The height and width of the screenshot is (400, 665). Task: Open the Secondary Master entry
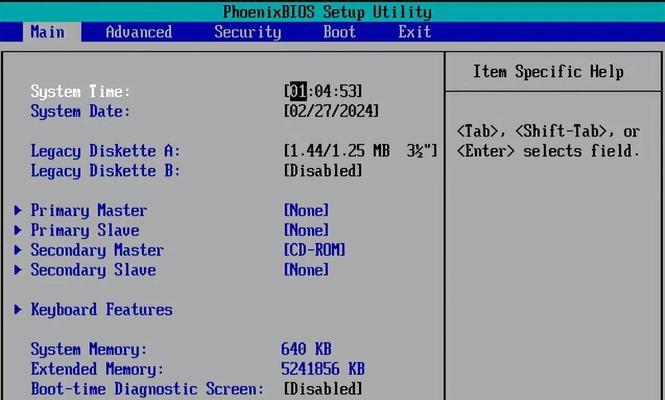pyautogui.click(x=97, y=250)
